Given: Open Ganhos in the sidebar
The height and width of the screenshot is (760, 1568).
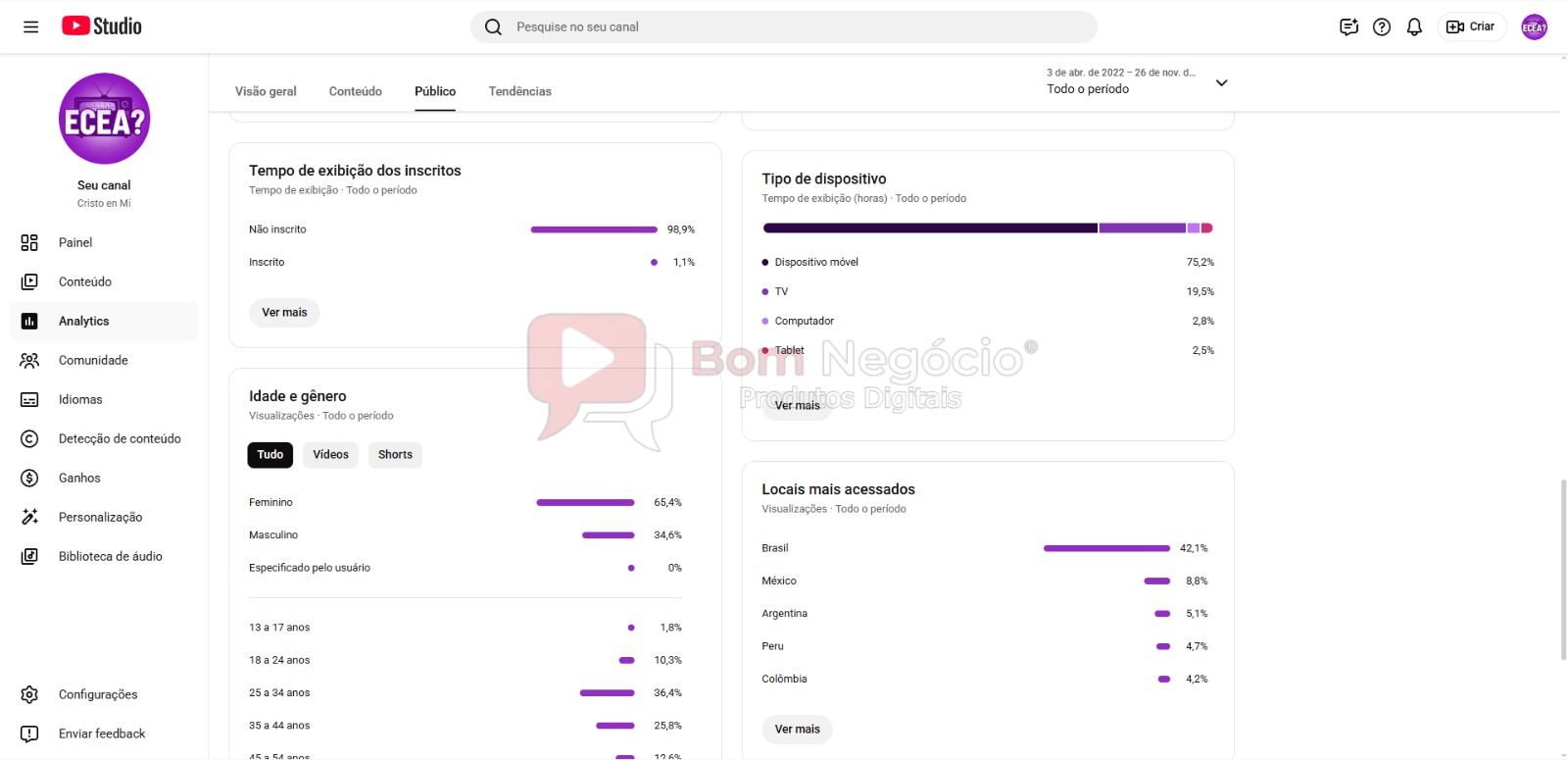Looking at the screenshot, I should point(79,478).
